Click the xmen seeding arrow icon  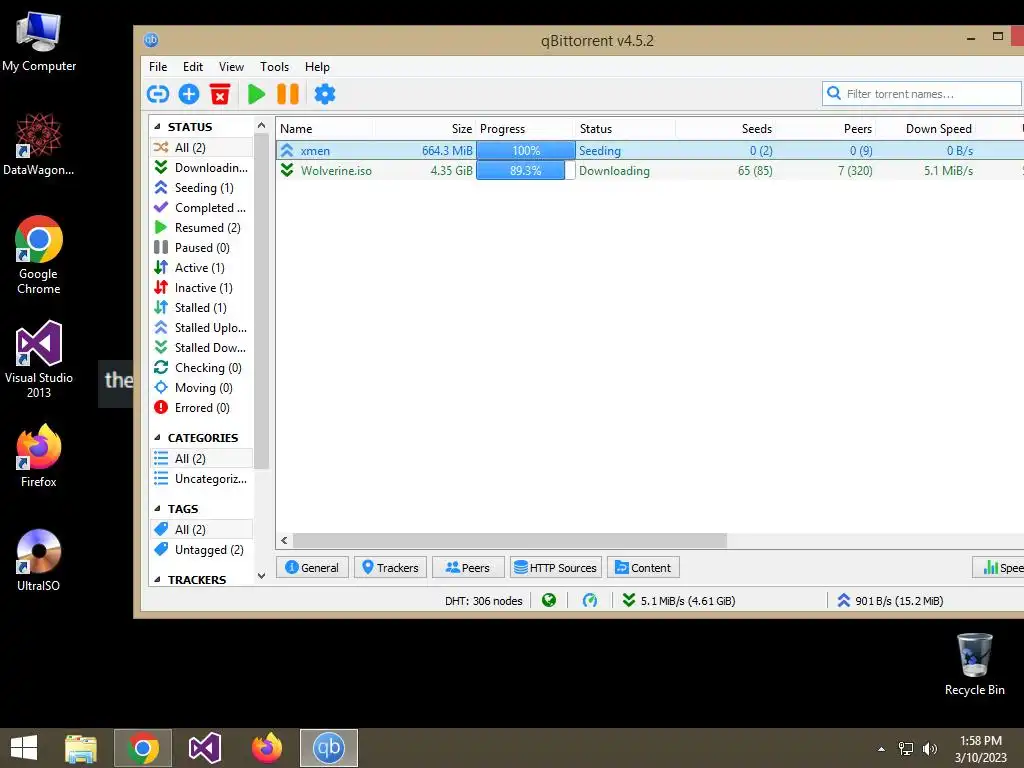point(287,150)
